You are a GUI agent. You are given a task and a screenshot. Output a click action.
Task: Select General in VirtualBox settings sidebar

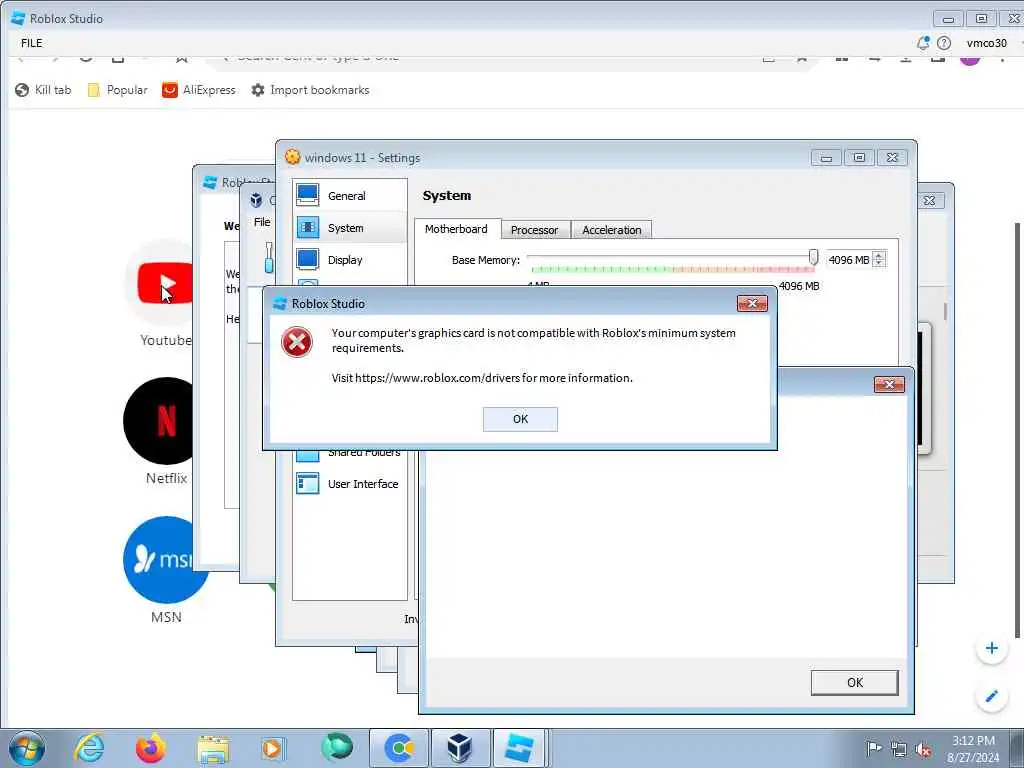[350, 195]
